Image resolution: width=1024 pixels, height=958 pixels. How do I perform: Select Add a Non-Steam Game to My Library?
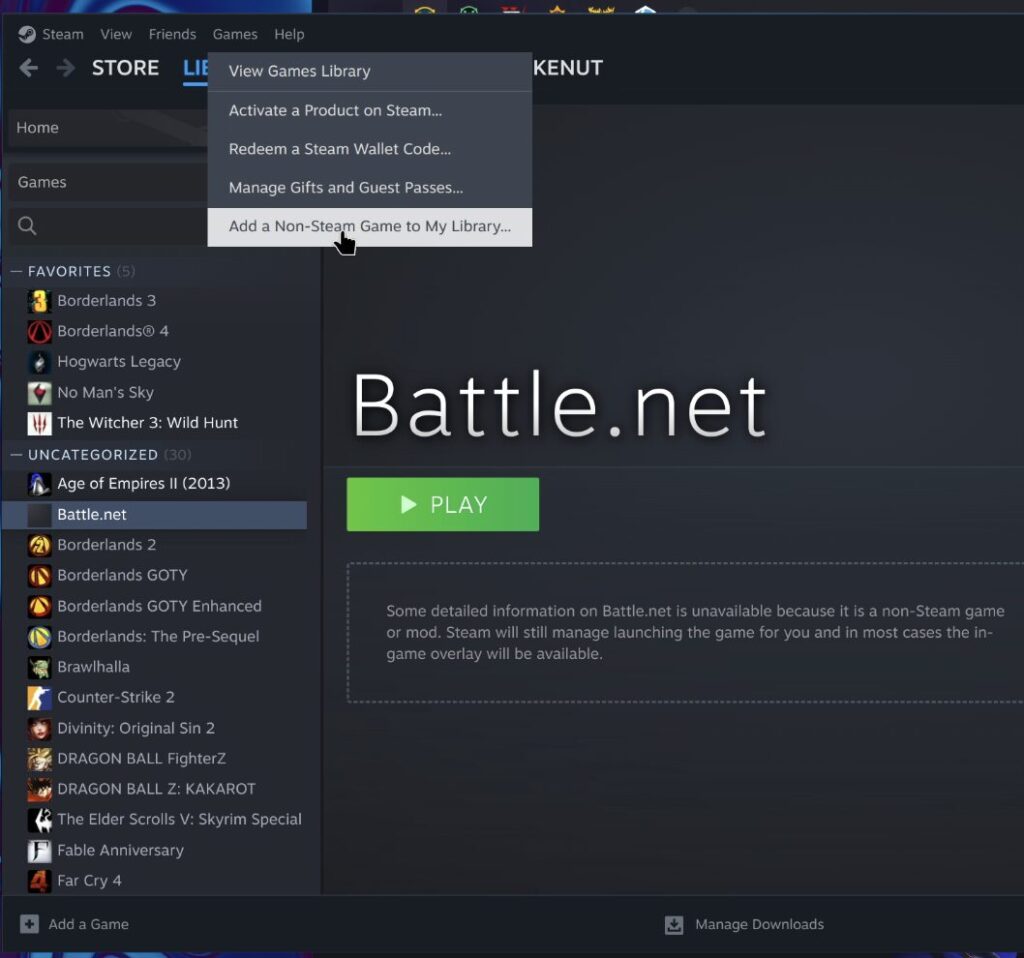[x=369, y=226]
